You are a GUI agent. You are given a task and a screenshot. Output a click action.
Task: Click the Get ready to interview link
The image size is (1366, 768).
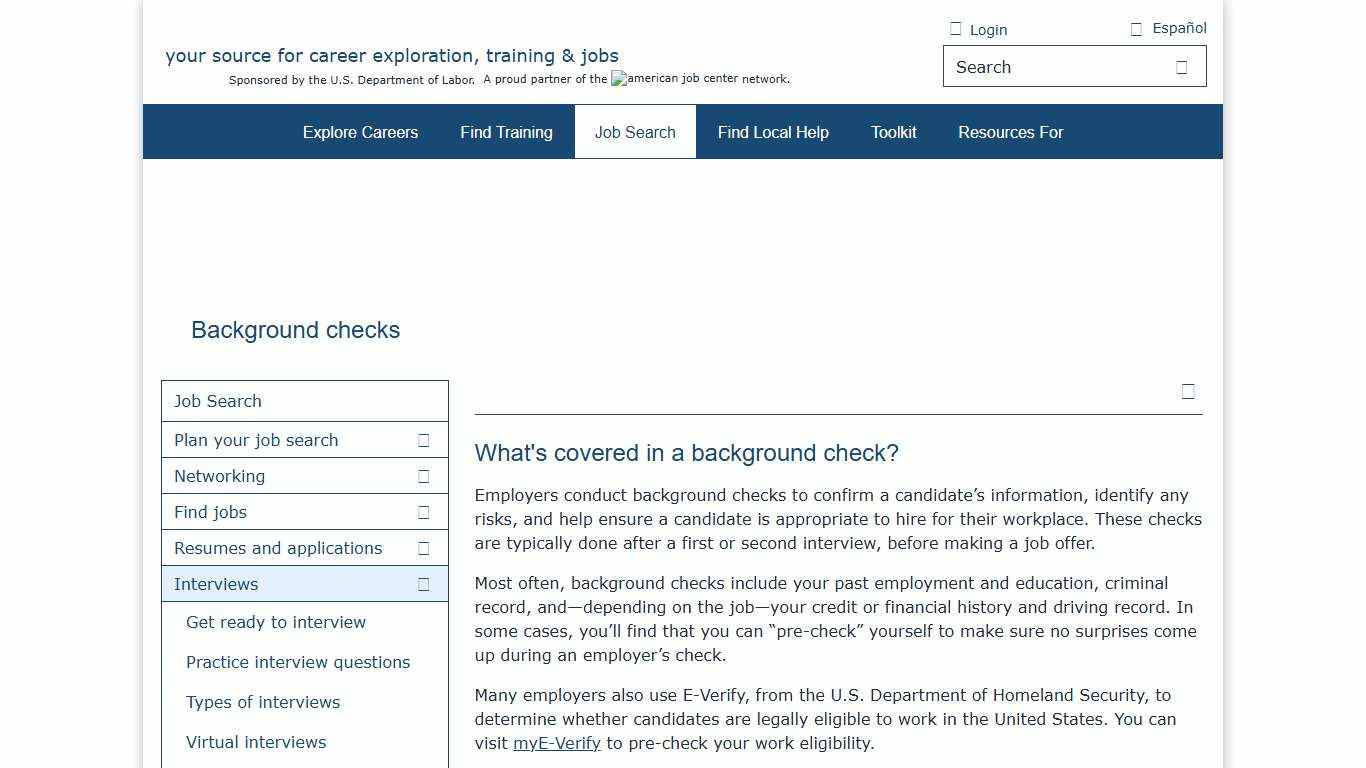tap(276, 622)
